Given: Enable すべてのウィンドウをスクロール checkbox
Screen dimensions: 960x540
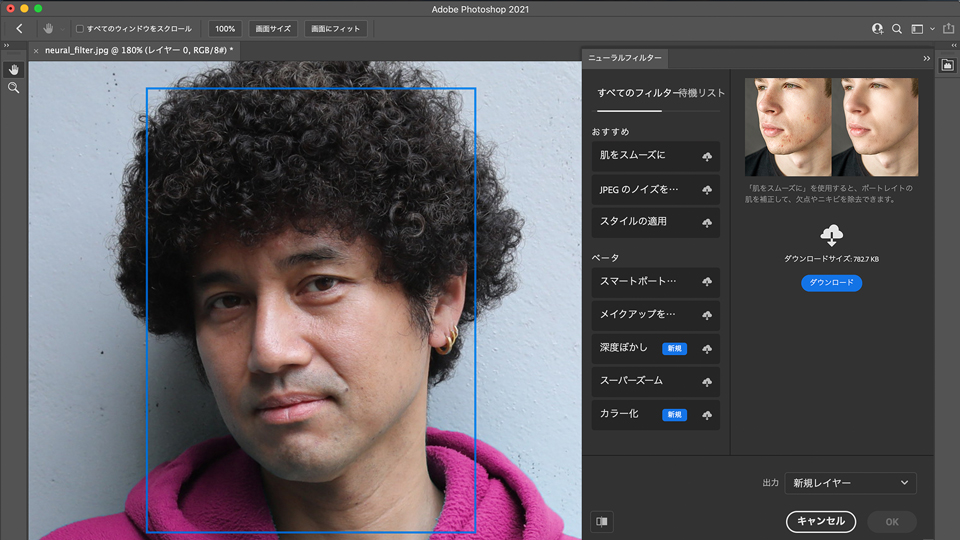Looking at the screenshot, I should (80, 29).
